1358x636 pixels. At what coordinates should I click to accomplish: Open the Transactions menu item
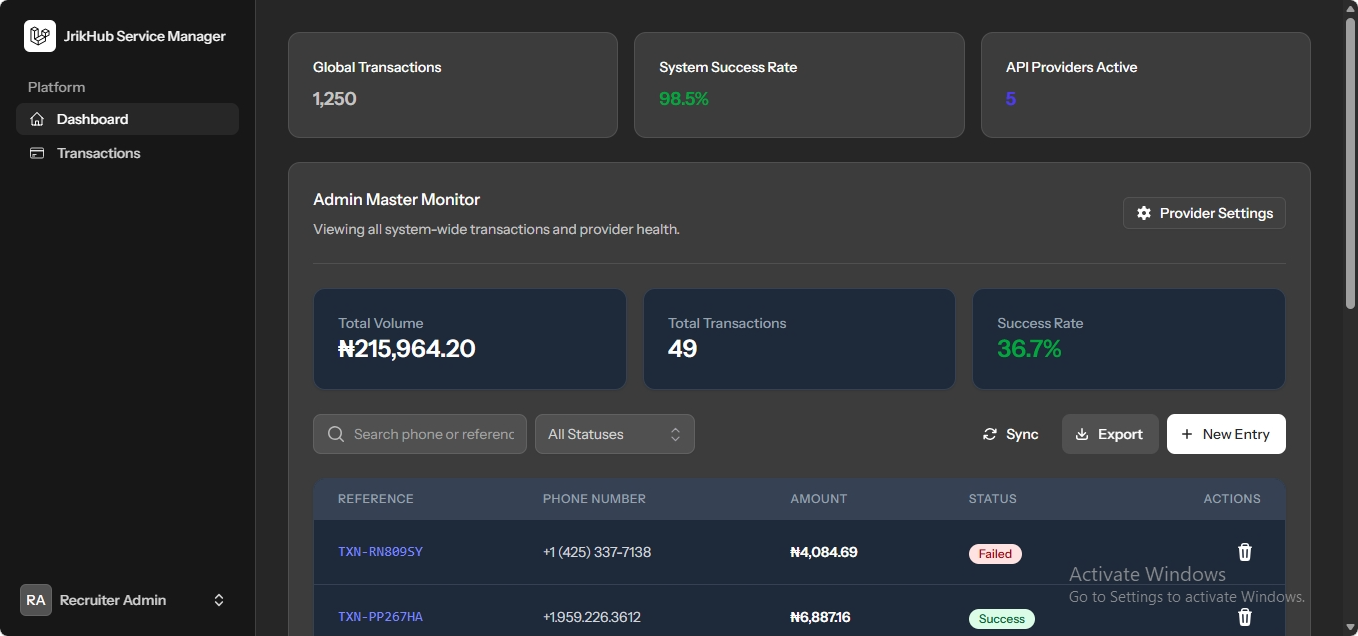[127, 153]
